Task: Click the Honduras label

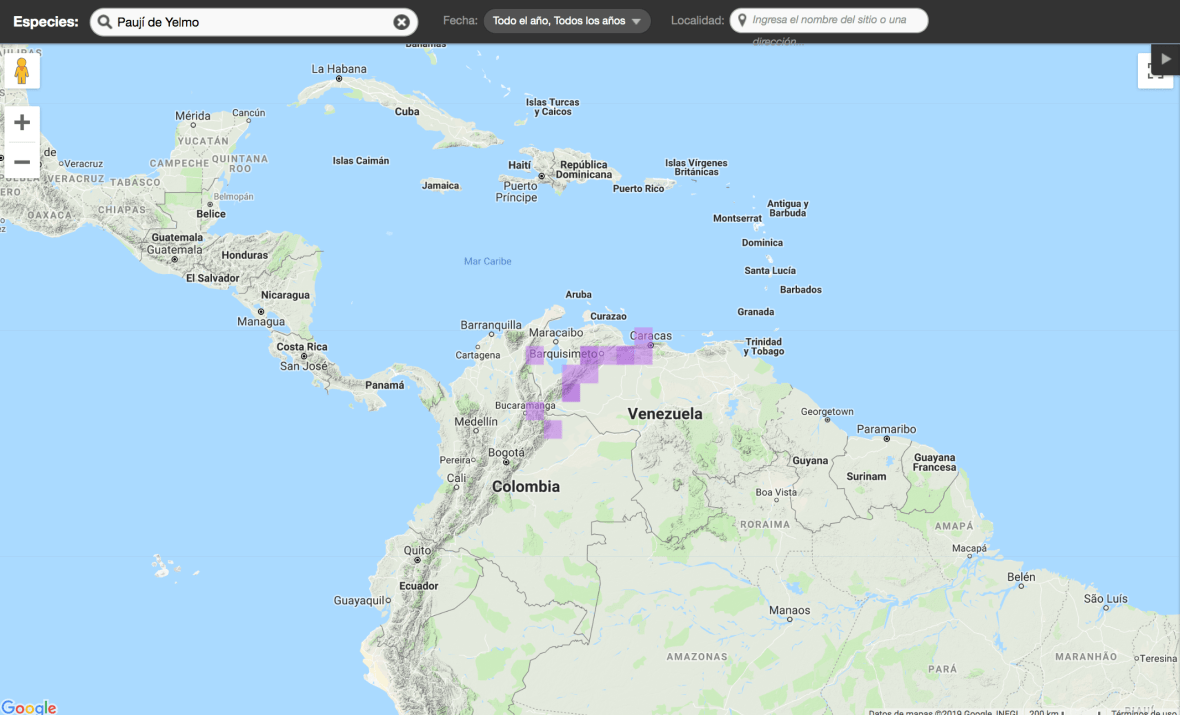Action: point(245,255)
